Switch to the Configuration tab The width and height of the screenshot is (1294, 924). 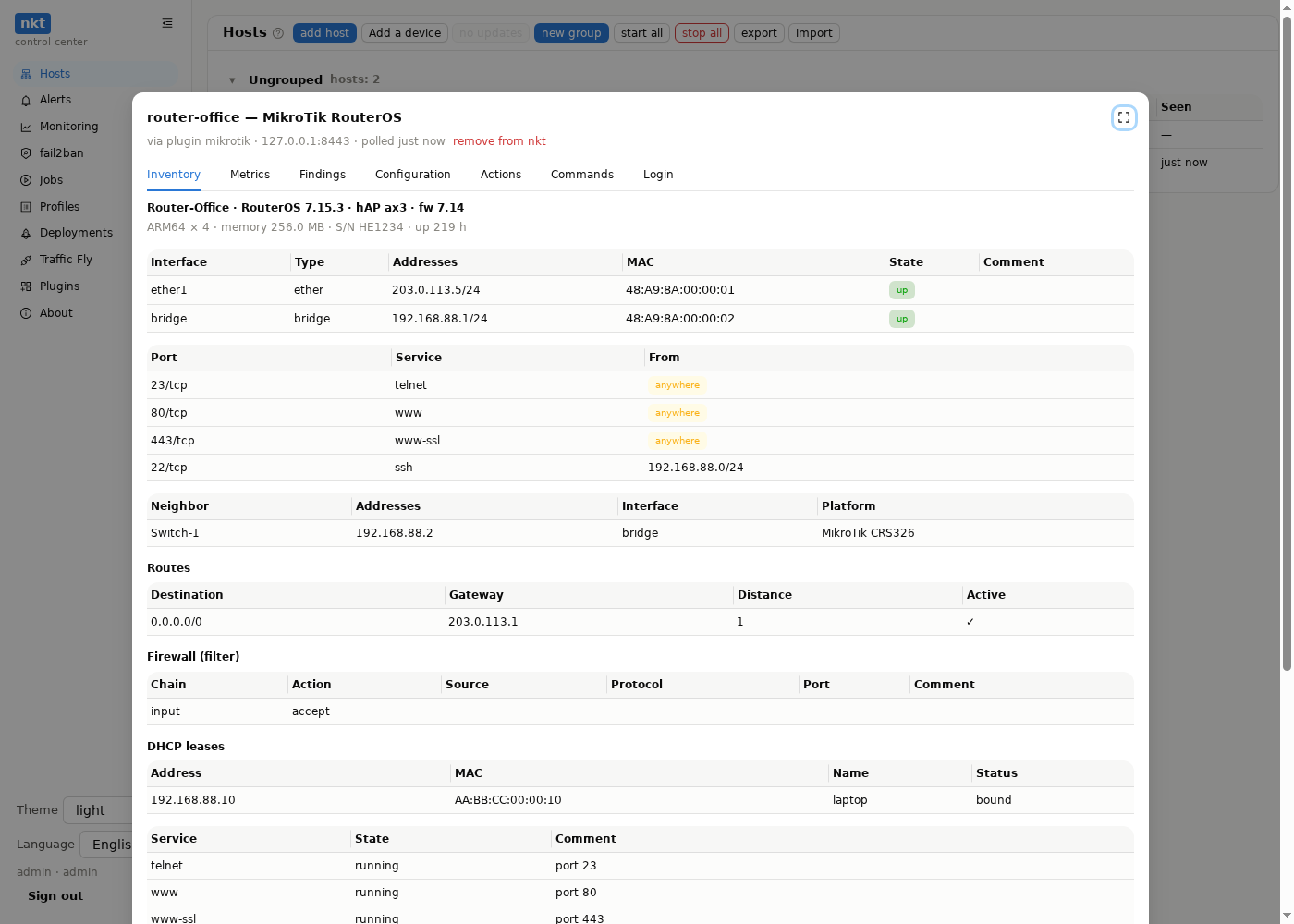[x=413, y=175]
